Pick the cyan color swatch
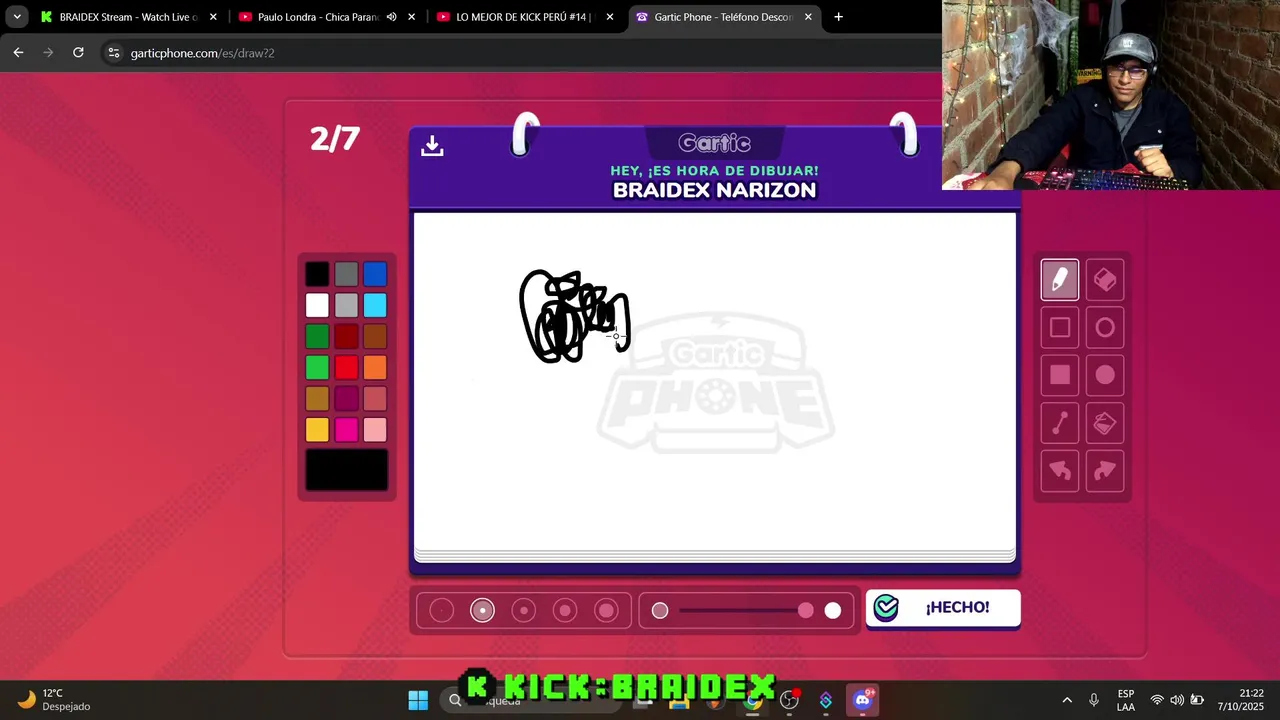The height and width of the screenshot is (720, 1280). tap(375, 305)
